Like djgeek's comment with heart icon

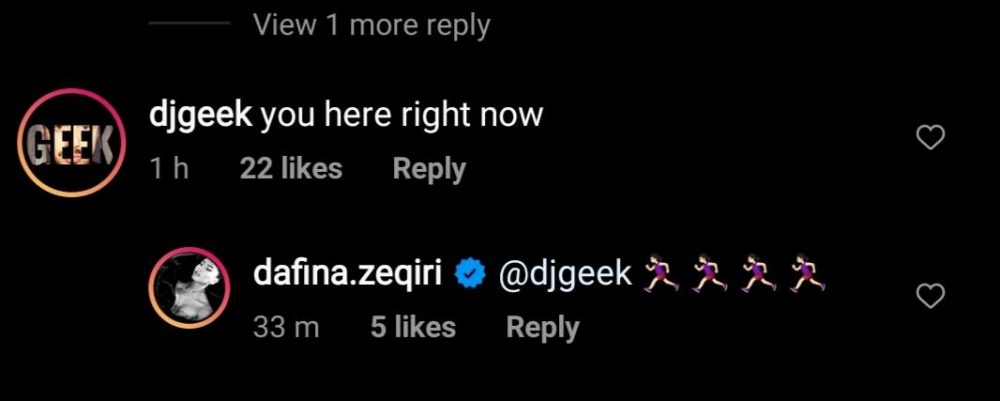[931, 139]
